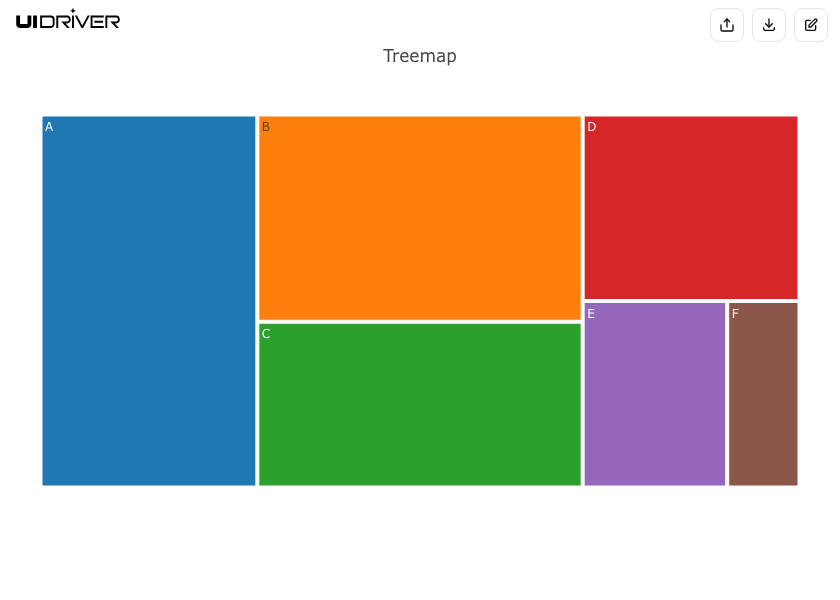
Task: Select the orange B tile
Action: [420, 218]
